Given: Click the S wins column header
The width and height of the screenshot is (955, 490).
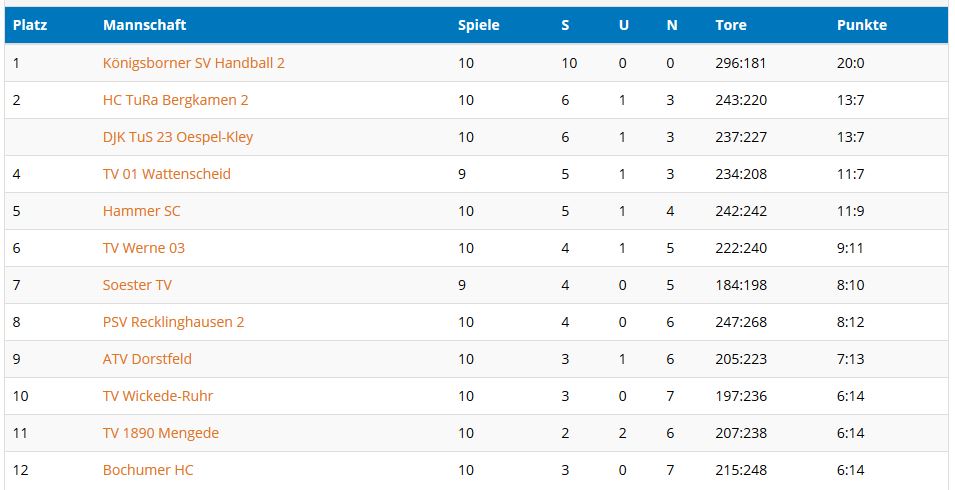Looking at the screenshot, I should (565, 26).
